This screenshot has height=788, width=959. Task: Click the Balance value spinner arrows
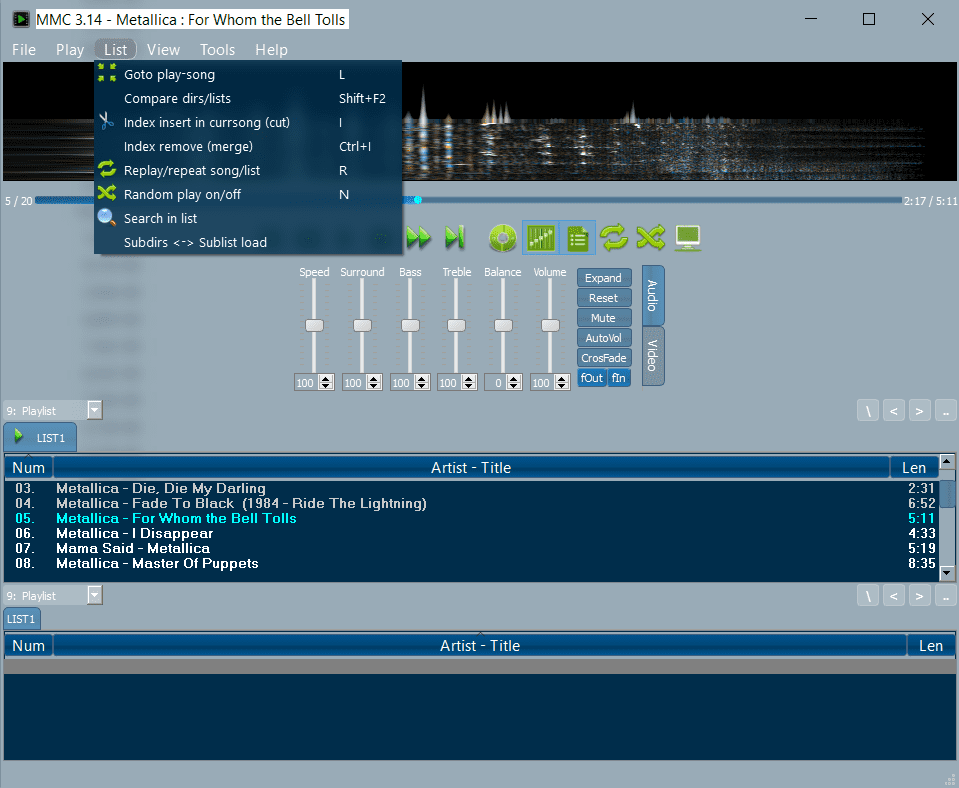coord(514,383)
